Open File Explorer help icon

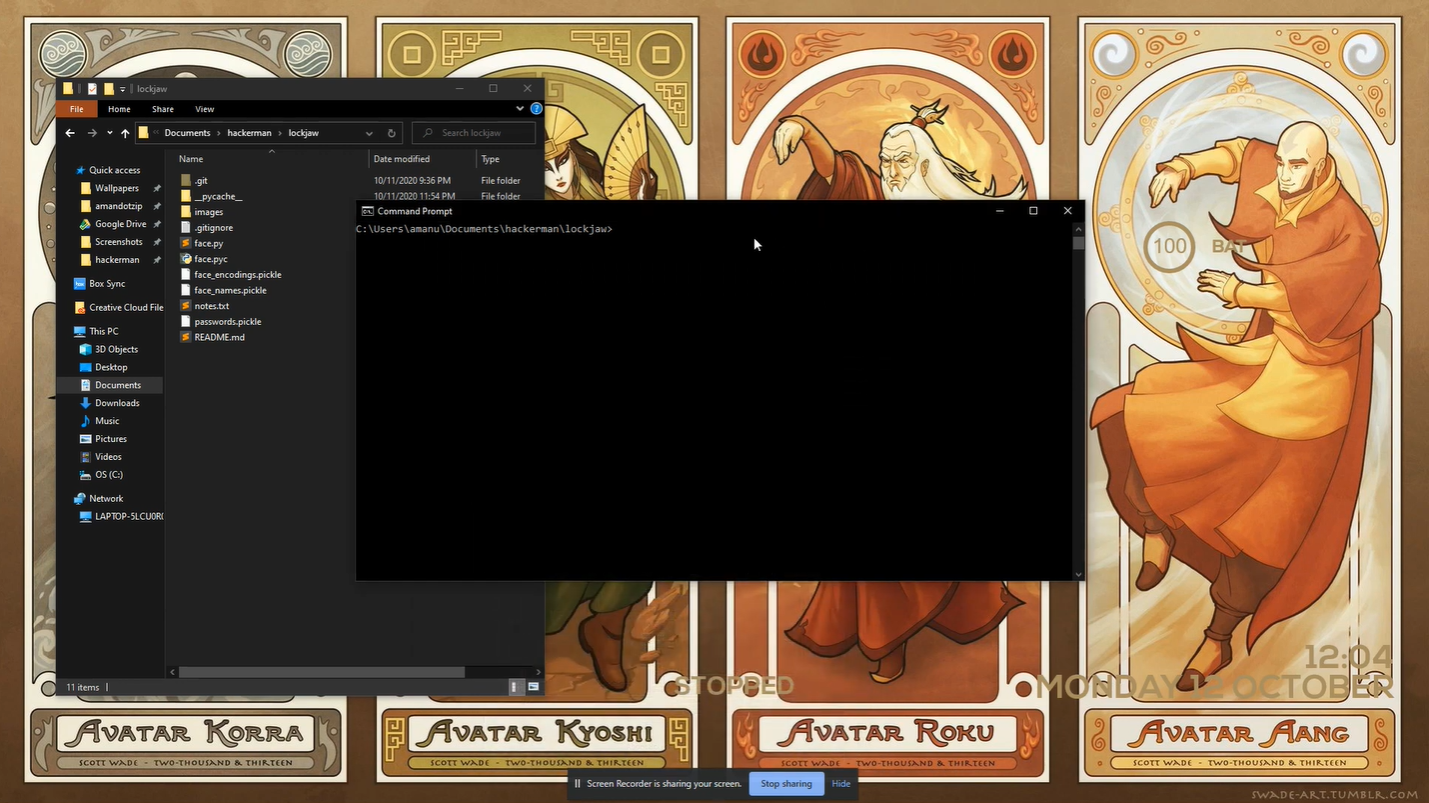pyautogui.click(x=536, y=109)
